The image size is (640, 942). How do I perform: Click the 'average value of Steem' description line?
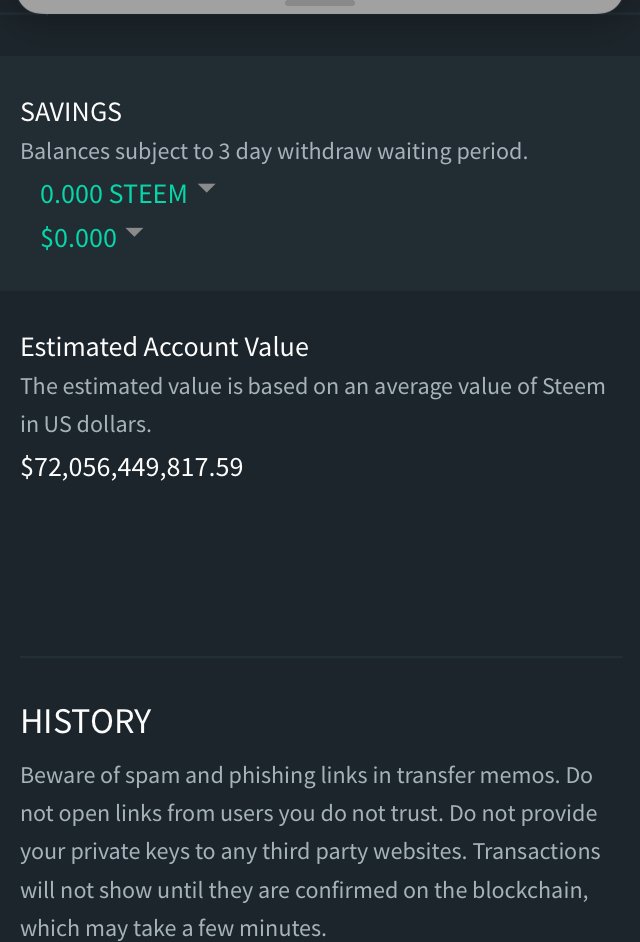pos(312,386)
